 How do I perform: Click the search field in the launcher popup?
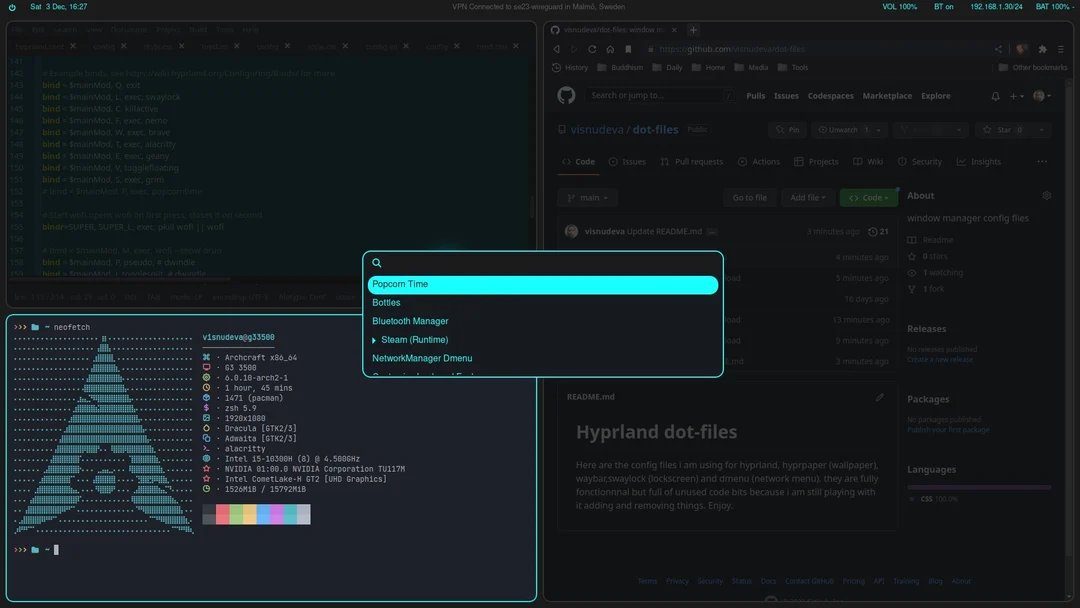[543, 262]
